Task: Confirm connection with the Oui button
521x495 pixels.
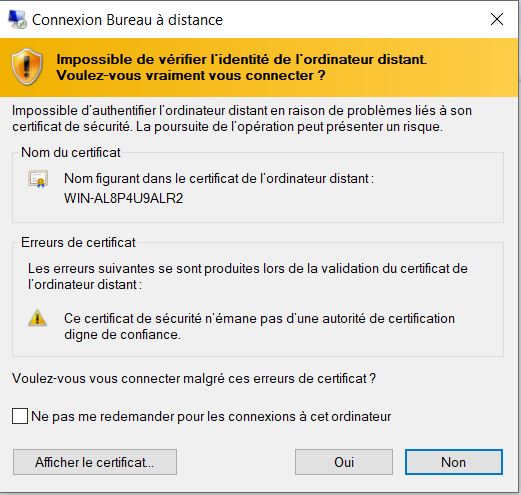Action: pos(344,462)
